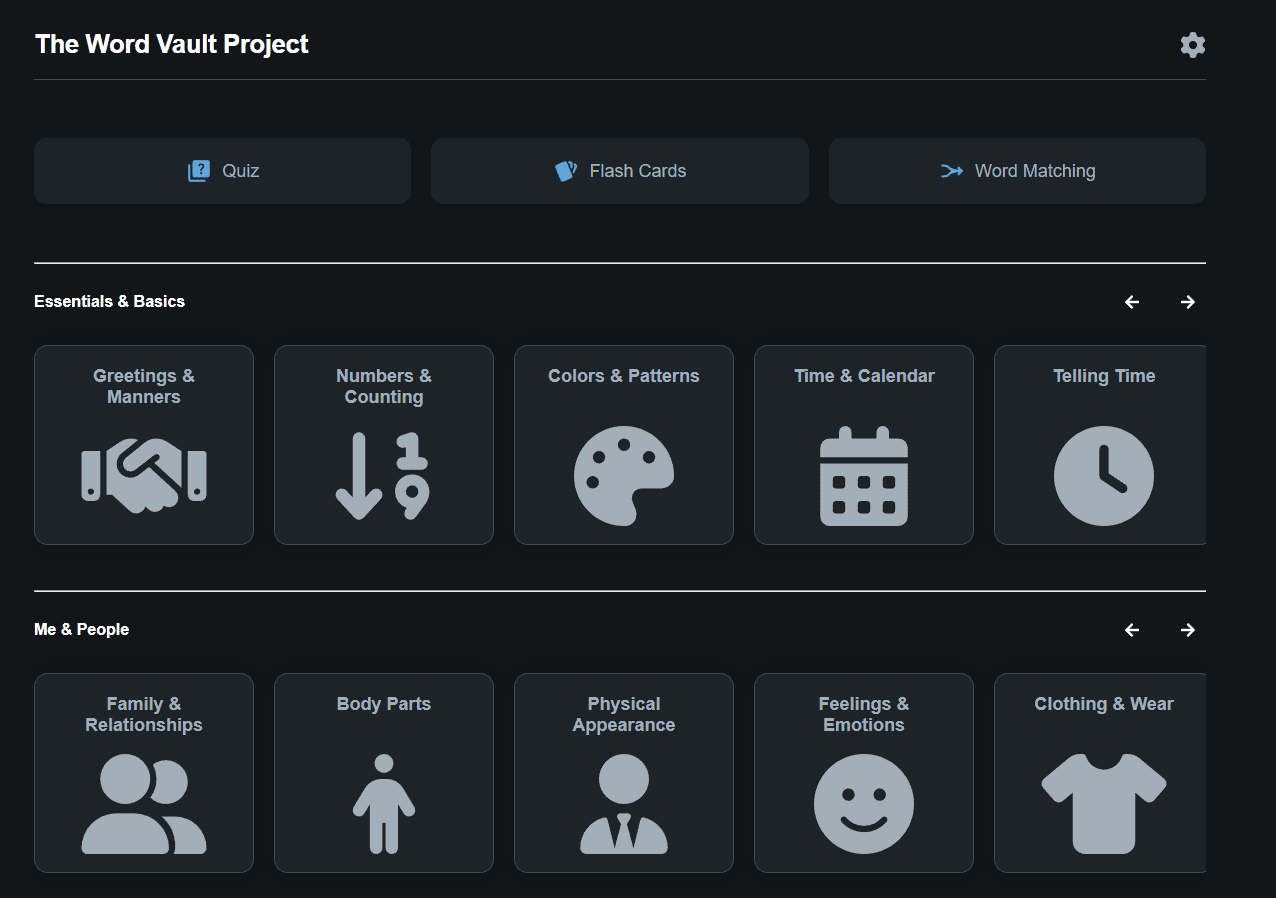Click the Quiz card icon
Image resolution: width=1276 pixels, height=898 pixels.
pos(199,171)
